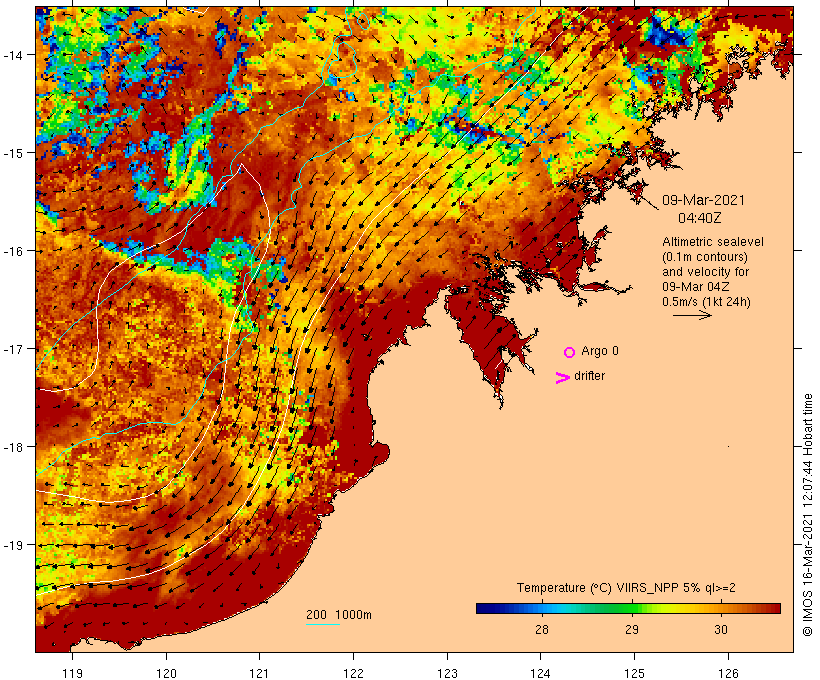Screen dimensions: 820x680
Task: Click longitude axis label '121'
Action: (x=260, y=673)
